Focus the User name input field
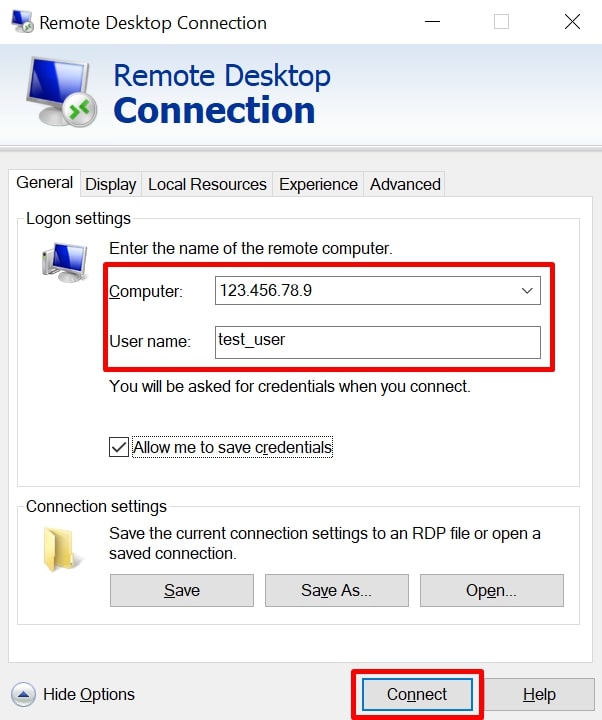 pos(377,342)
